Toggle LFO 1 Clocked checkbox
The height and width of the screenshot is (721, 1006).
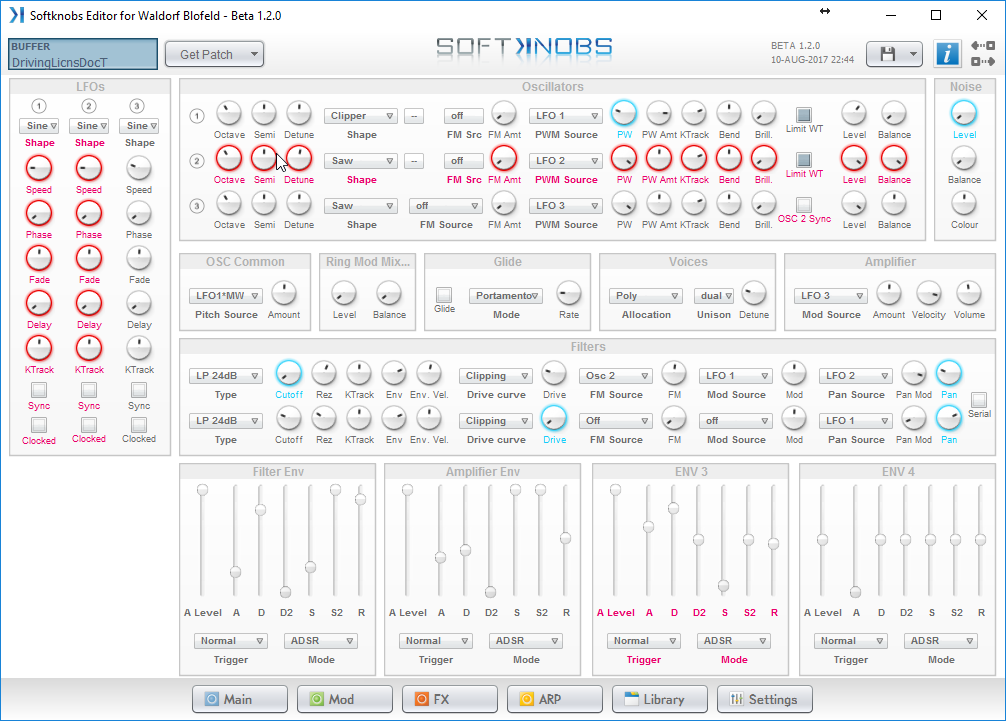point(38,425)
